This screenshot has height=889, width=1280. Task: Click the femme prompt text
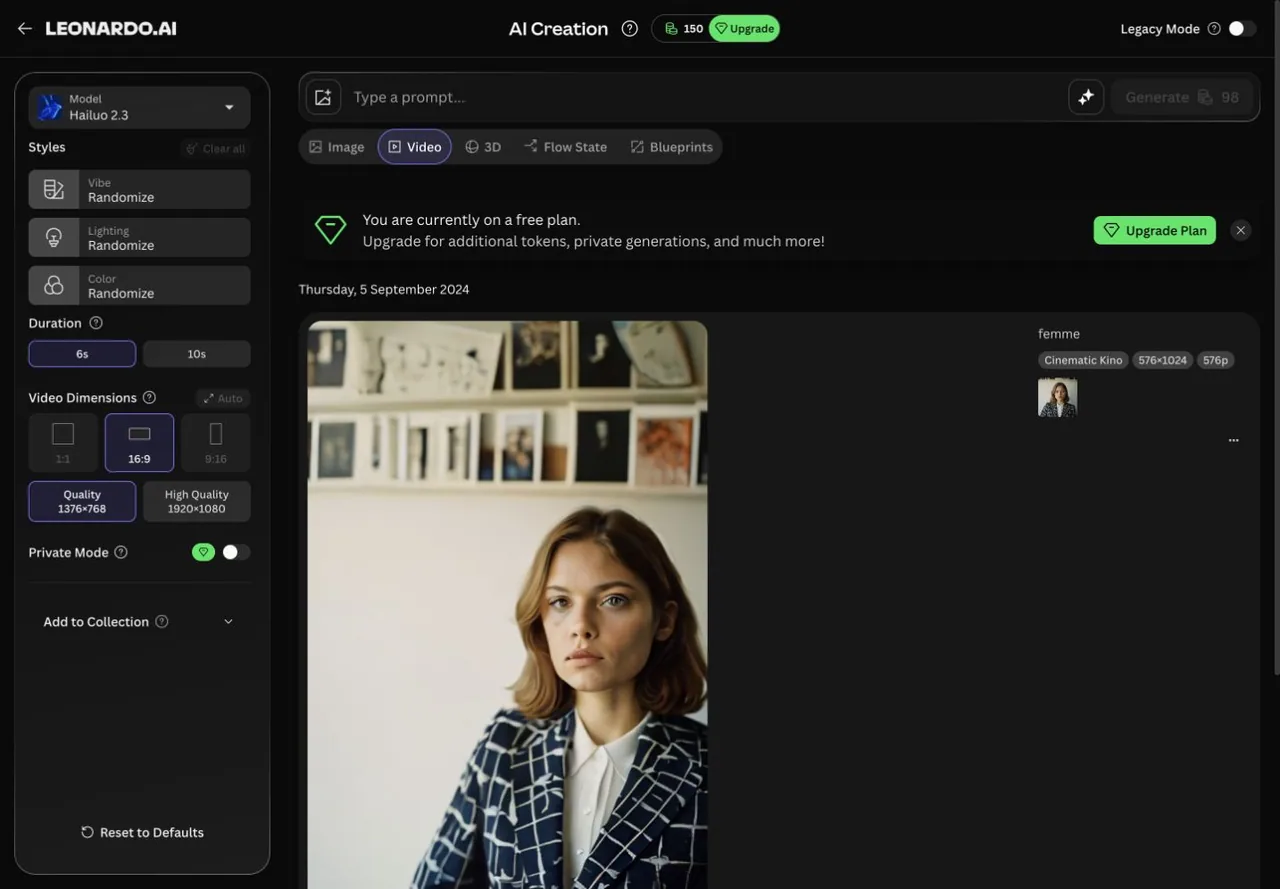(1059, 334)
